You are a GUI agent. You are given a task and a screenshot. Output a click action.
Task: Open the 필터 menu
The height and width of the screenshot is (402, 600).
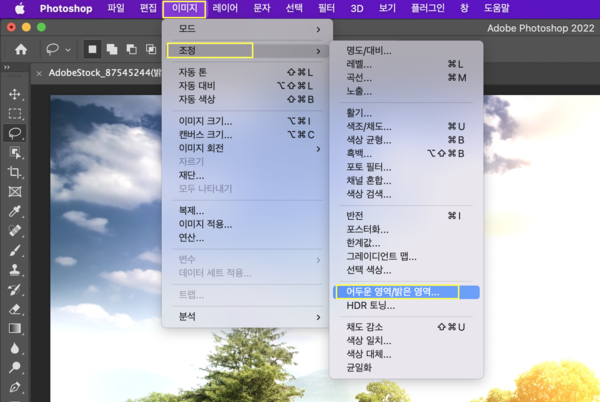tap(326, 8)
